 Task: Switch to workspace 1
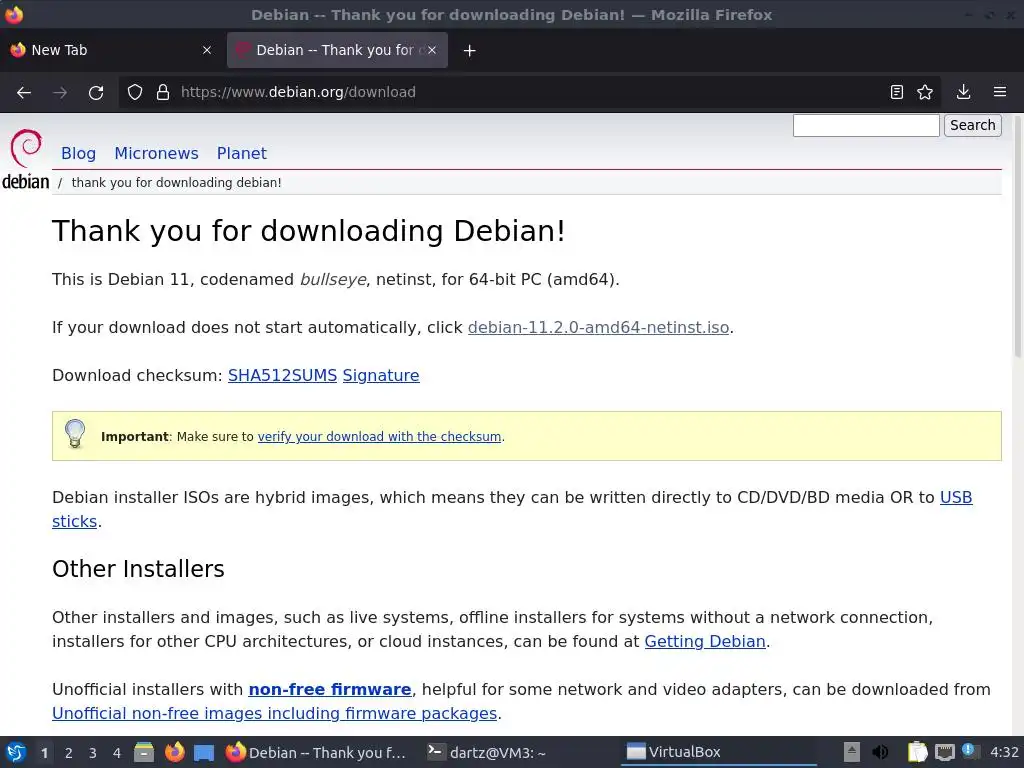pos(44,753)
